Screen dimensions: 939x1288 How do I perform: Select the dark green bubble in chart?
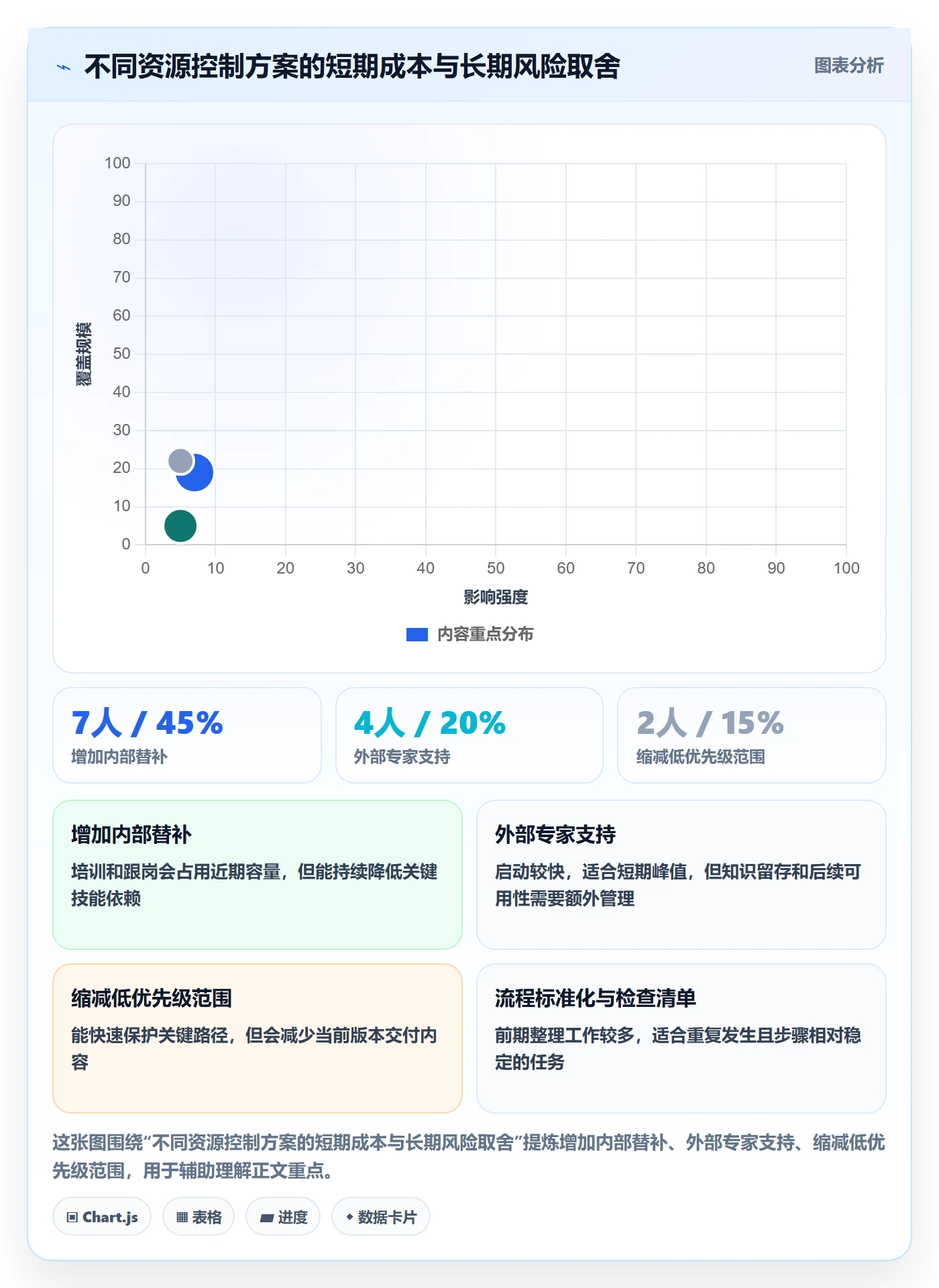point(180,526)
